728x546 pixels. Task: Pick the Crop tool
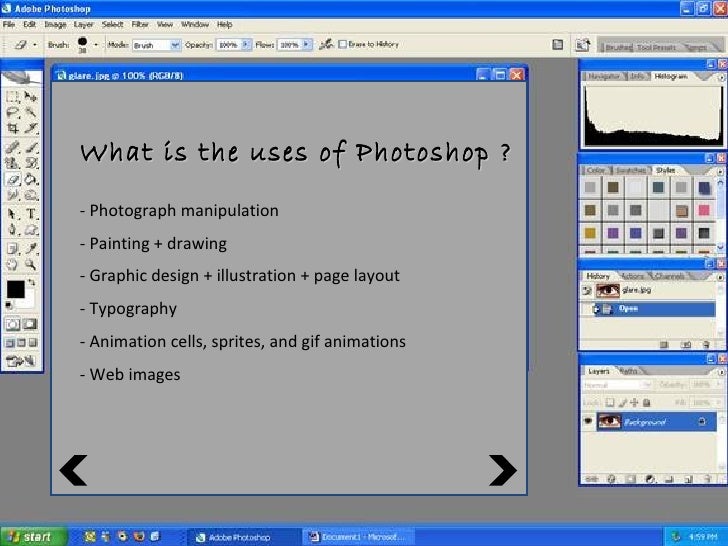coord(13,129)
